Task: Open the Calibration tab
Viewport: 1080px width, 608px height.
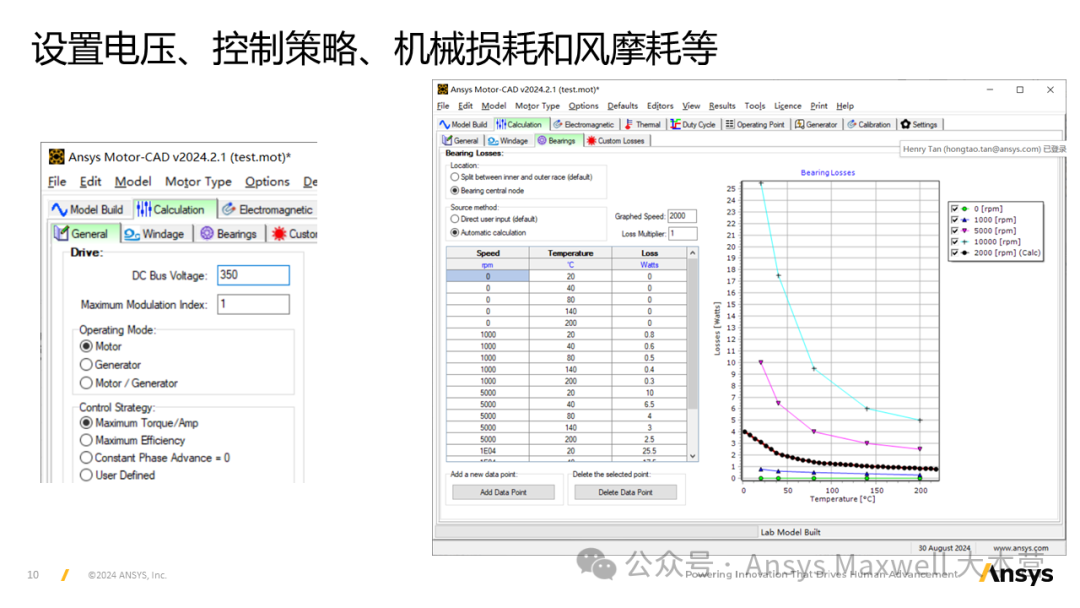Action: [869, 125]
